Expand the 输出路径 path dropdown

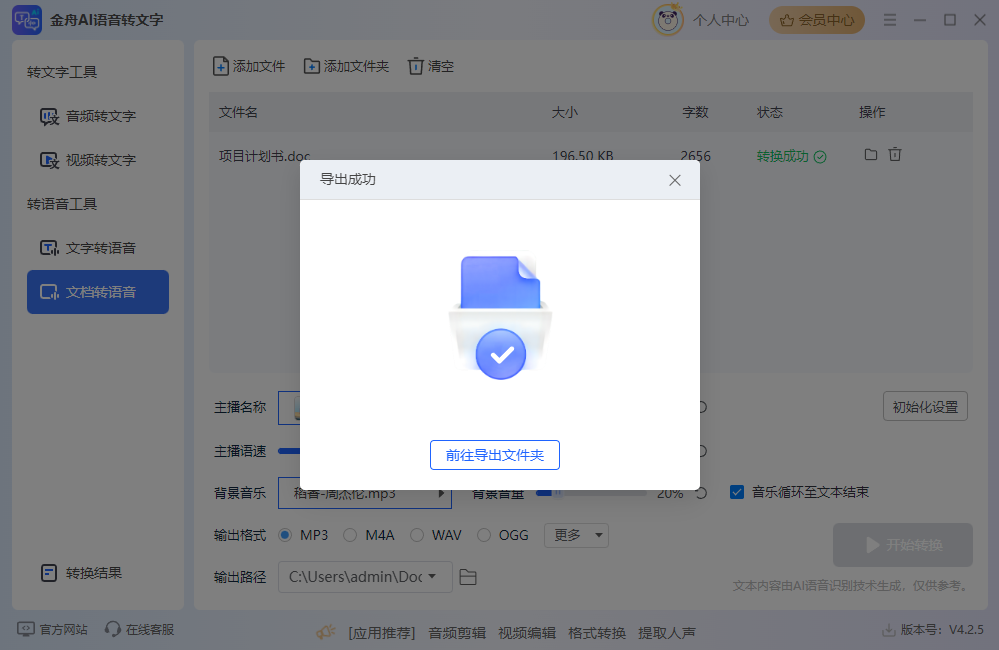(x=432, y=577)
